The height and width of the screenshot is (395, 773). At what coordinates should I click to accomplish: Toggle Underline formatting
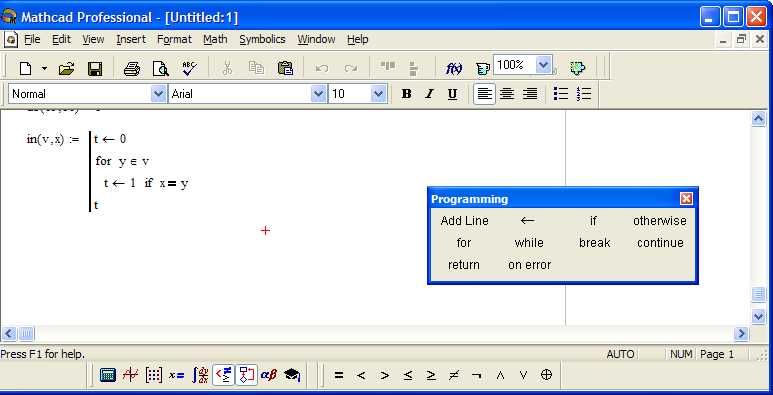(453, 94)
